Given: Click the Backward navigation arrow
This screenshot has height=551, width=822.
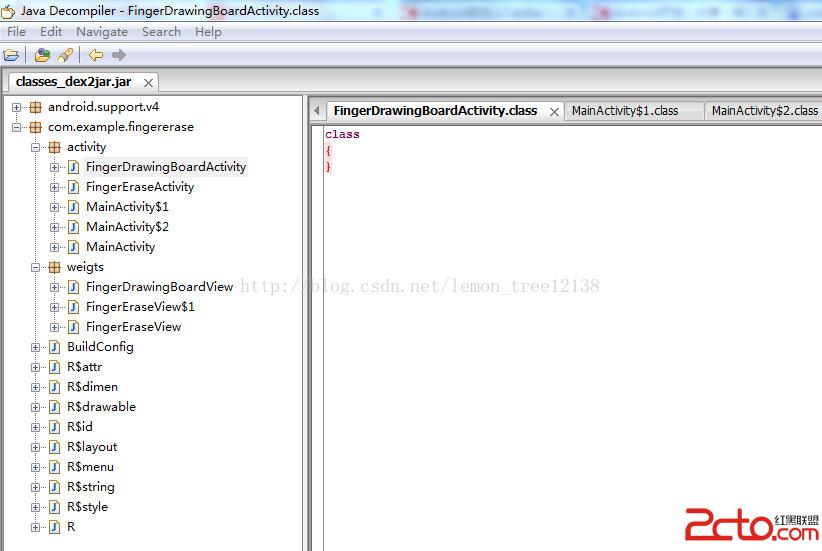Looking at the screenshot, I should click(x=96, y=55).
